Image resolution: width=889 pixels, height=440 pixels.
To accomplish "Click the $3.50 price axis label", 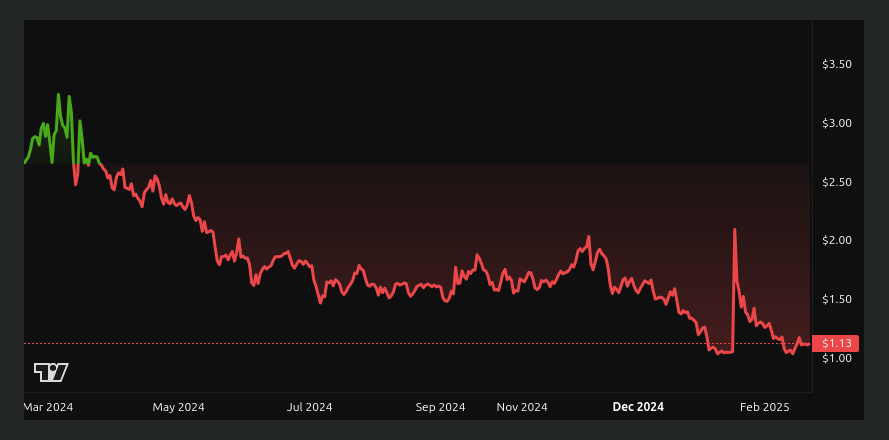I will coord(837,65).
